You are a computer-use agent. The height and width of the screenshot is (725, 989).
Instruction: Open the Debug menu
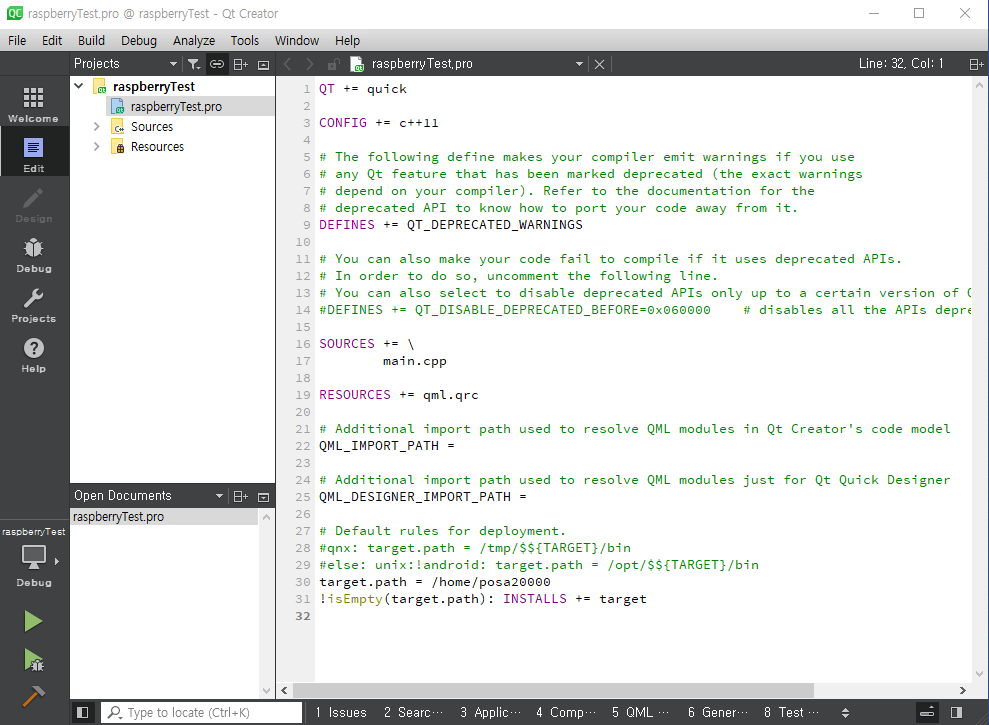(x=139, y=40)
